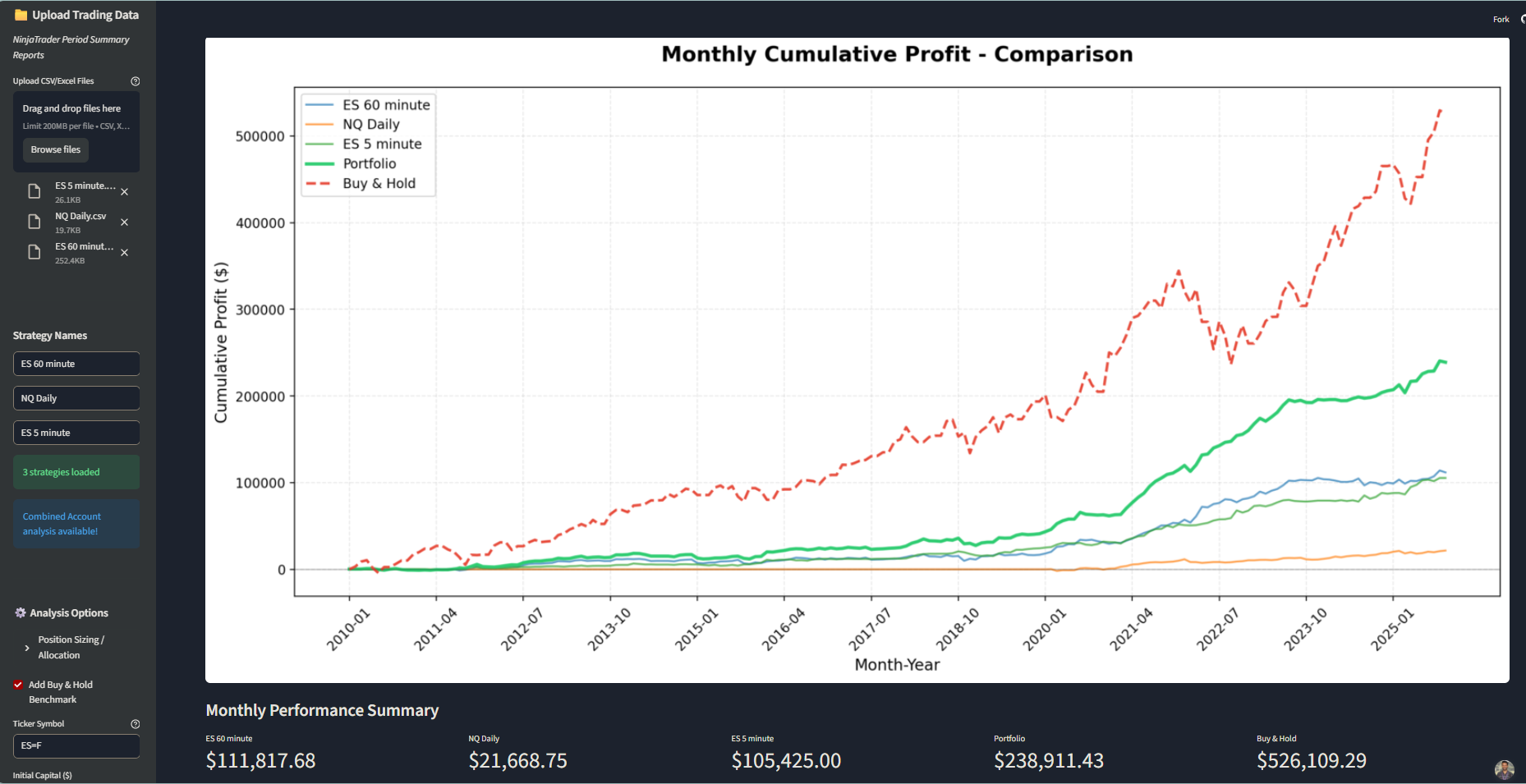Click help icon next to Ticker Symbol
Viewport: 1526px width, 784px height.
[x=136, y=724]
